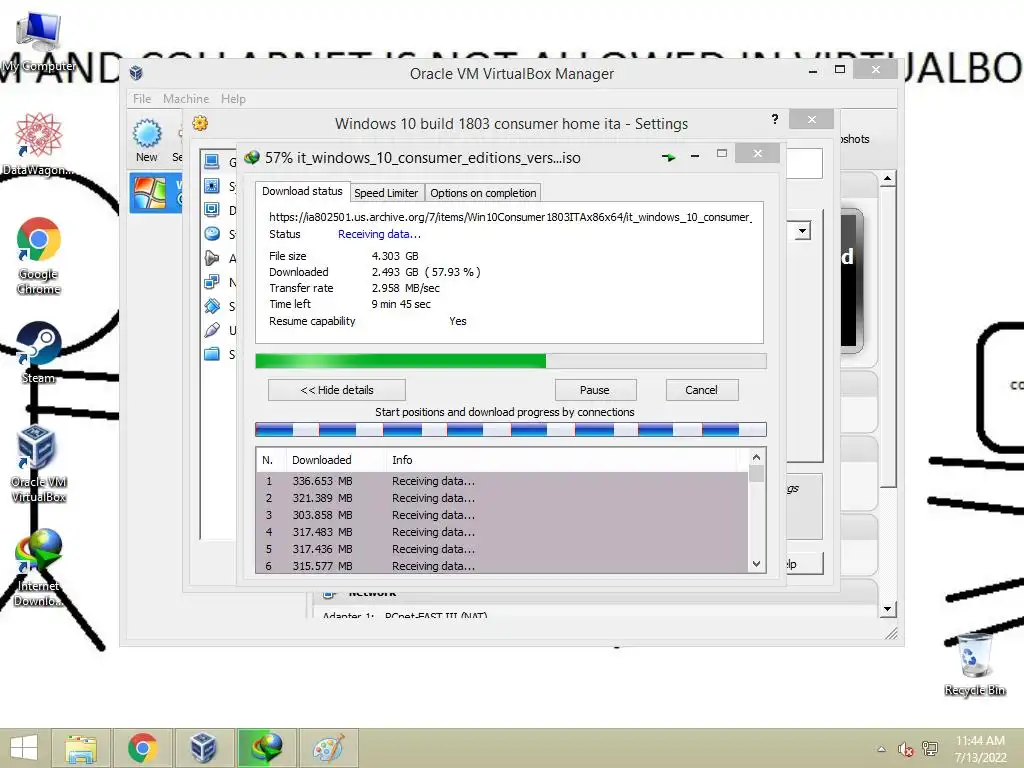Image resolution: width=1024 pixels, height=768 pixels.
Task: Open Serial Ports settings category icon
Action: 212,306
